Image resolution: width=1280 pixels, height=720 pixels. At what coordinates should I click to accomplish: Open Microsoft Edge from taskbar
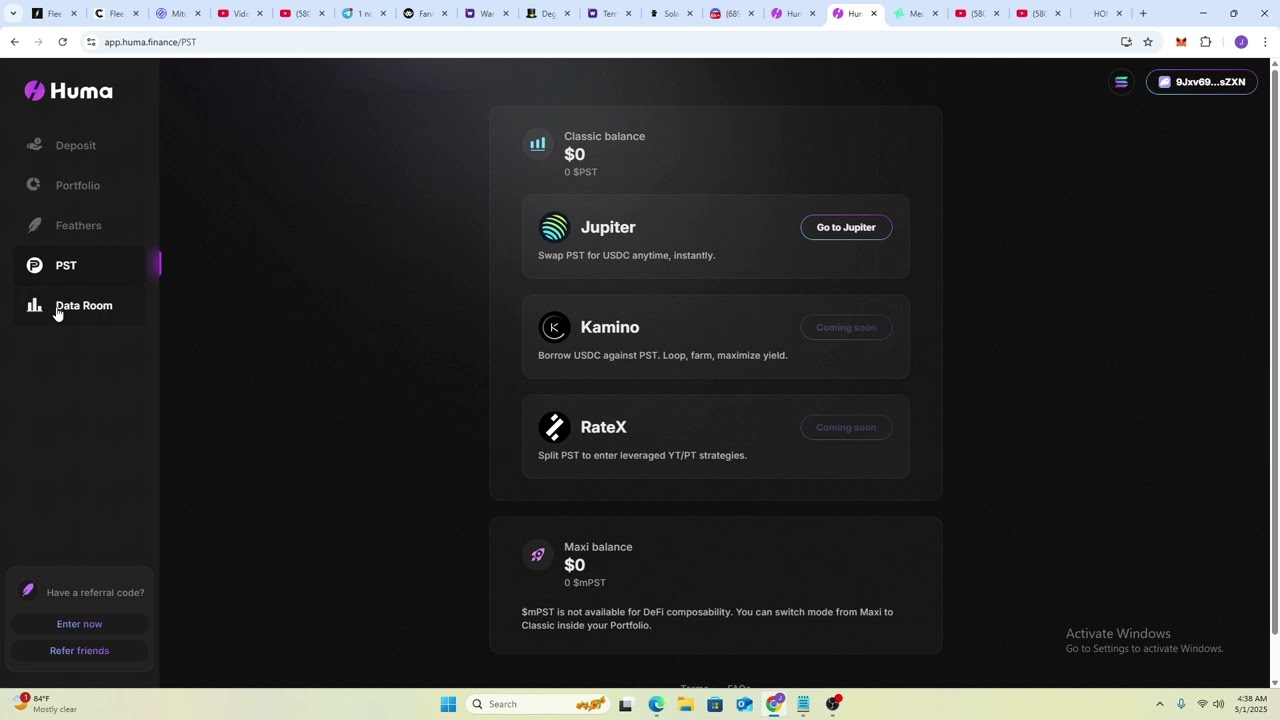(656, 704)
